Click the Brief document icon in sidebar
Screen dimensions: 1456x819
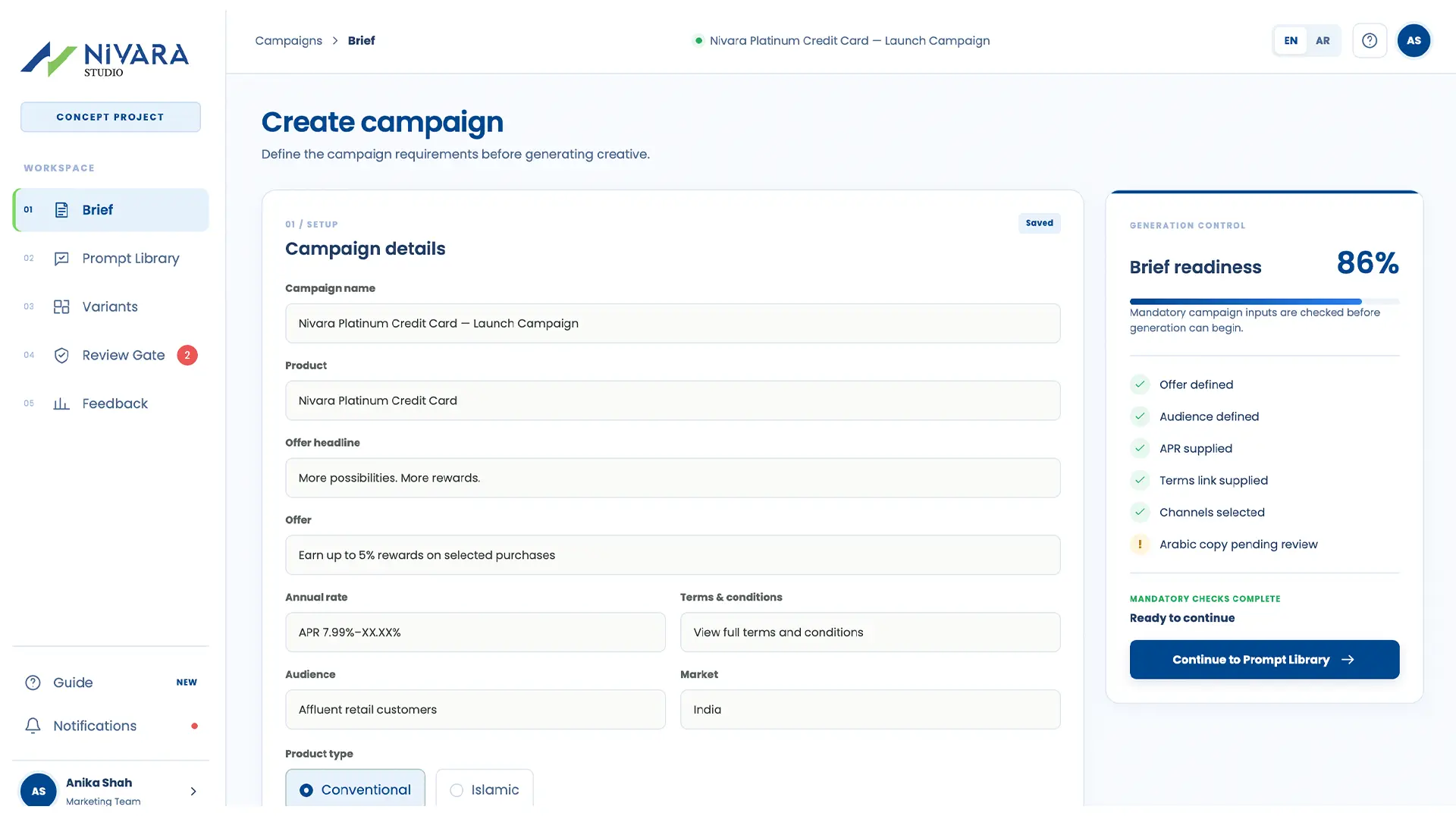coord(61,210)
